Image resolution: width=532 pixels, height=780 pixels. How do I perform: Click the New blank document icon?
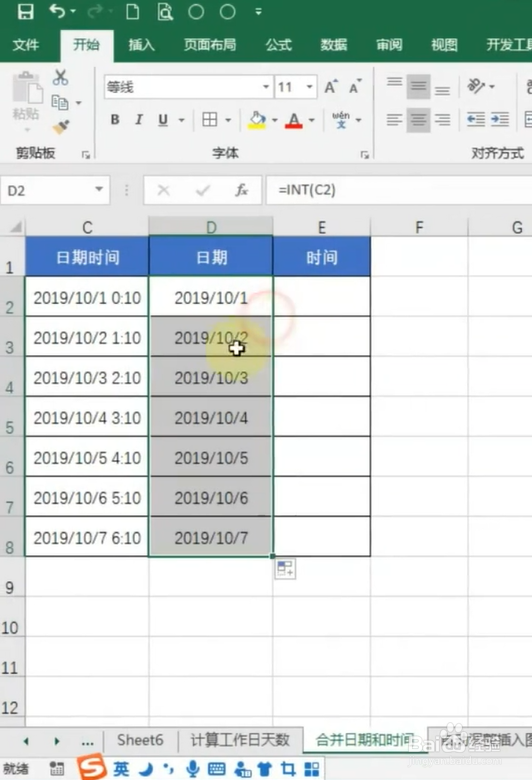pos(132,11)
